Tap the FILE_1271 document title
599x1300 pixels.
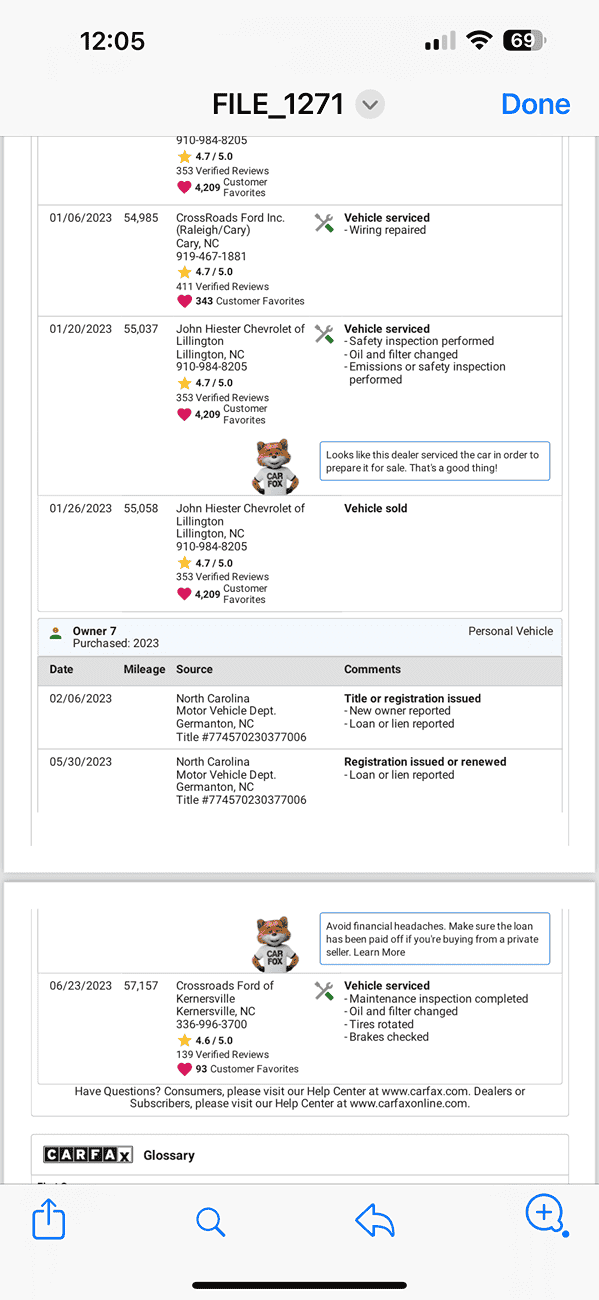pos(278,104)
